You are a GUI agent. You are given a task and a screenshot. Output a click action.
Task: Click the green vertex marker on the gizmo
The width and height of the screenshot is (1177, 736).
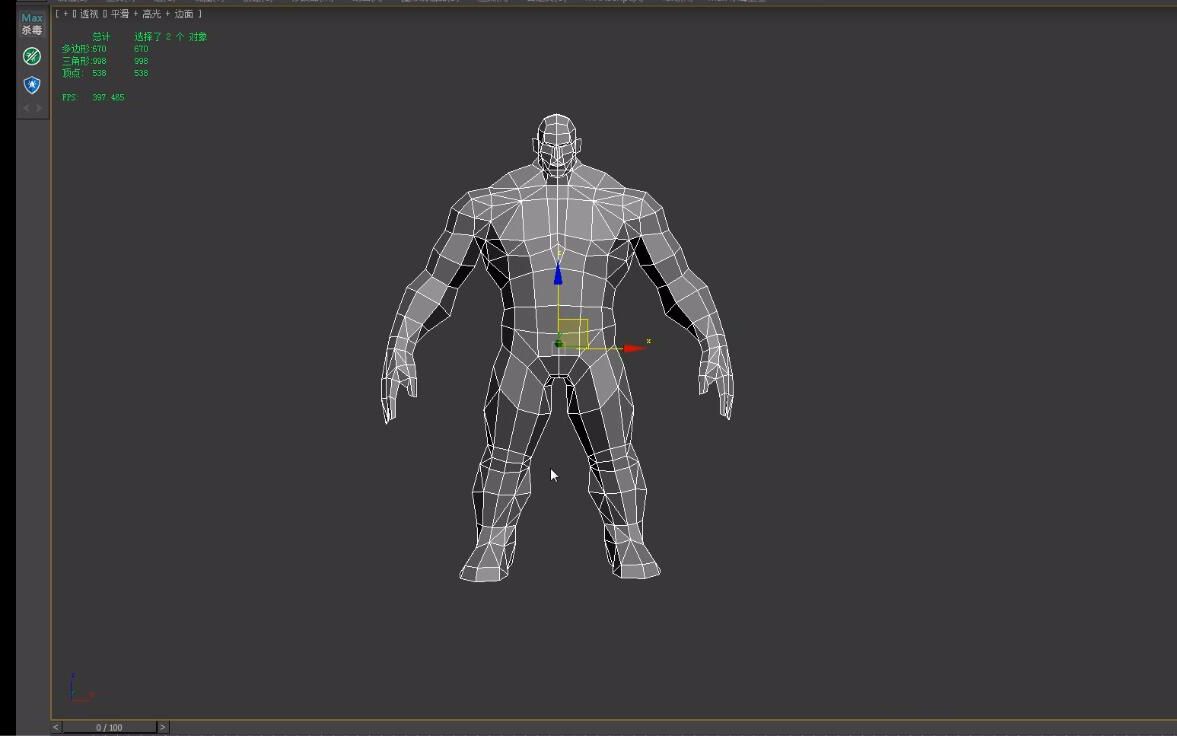point(557,343)
